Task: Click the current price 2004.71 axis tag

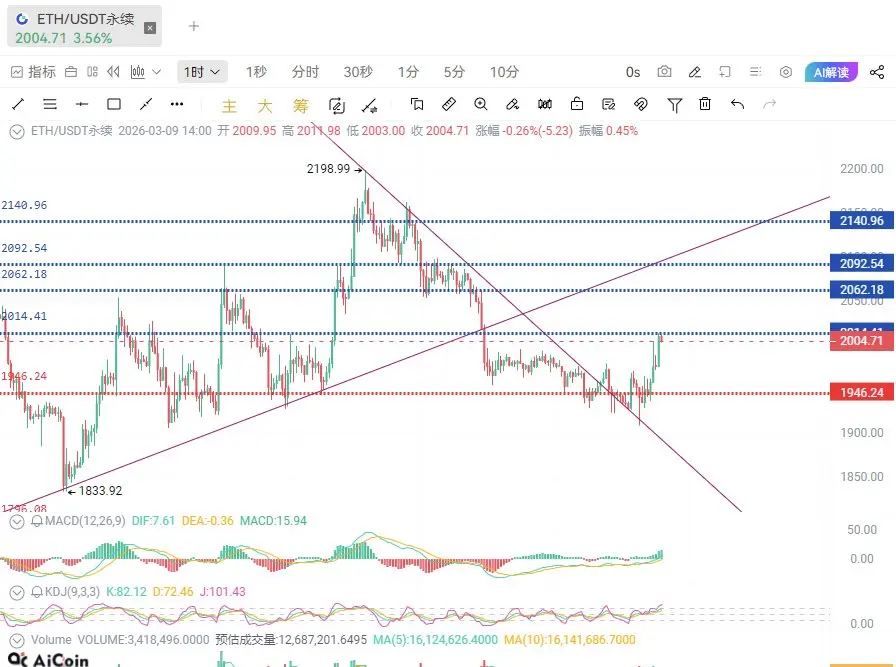Action: pyautogui.click(x=862, y=341)
